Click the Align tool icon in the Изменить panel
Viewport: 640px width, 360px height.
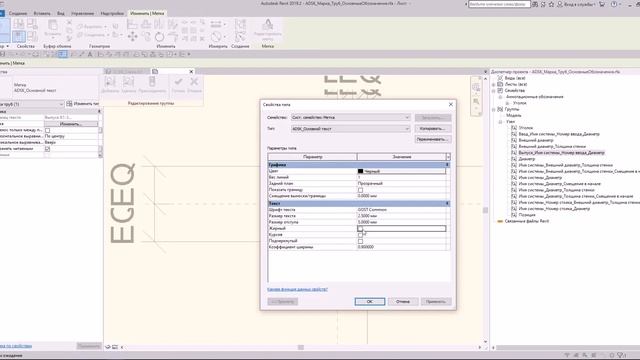coord(132,24)
